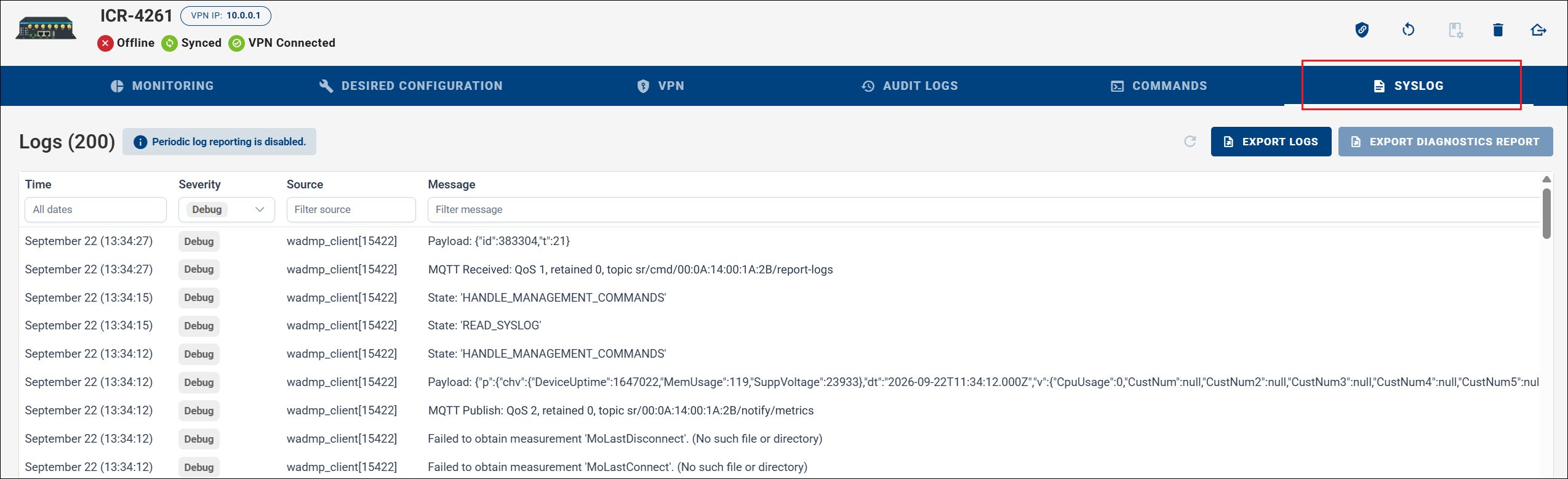Click the Export Logs button
Viewport: 1568px width, 479px height.
click(1271, 142)
